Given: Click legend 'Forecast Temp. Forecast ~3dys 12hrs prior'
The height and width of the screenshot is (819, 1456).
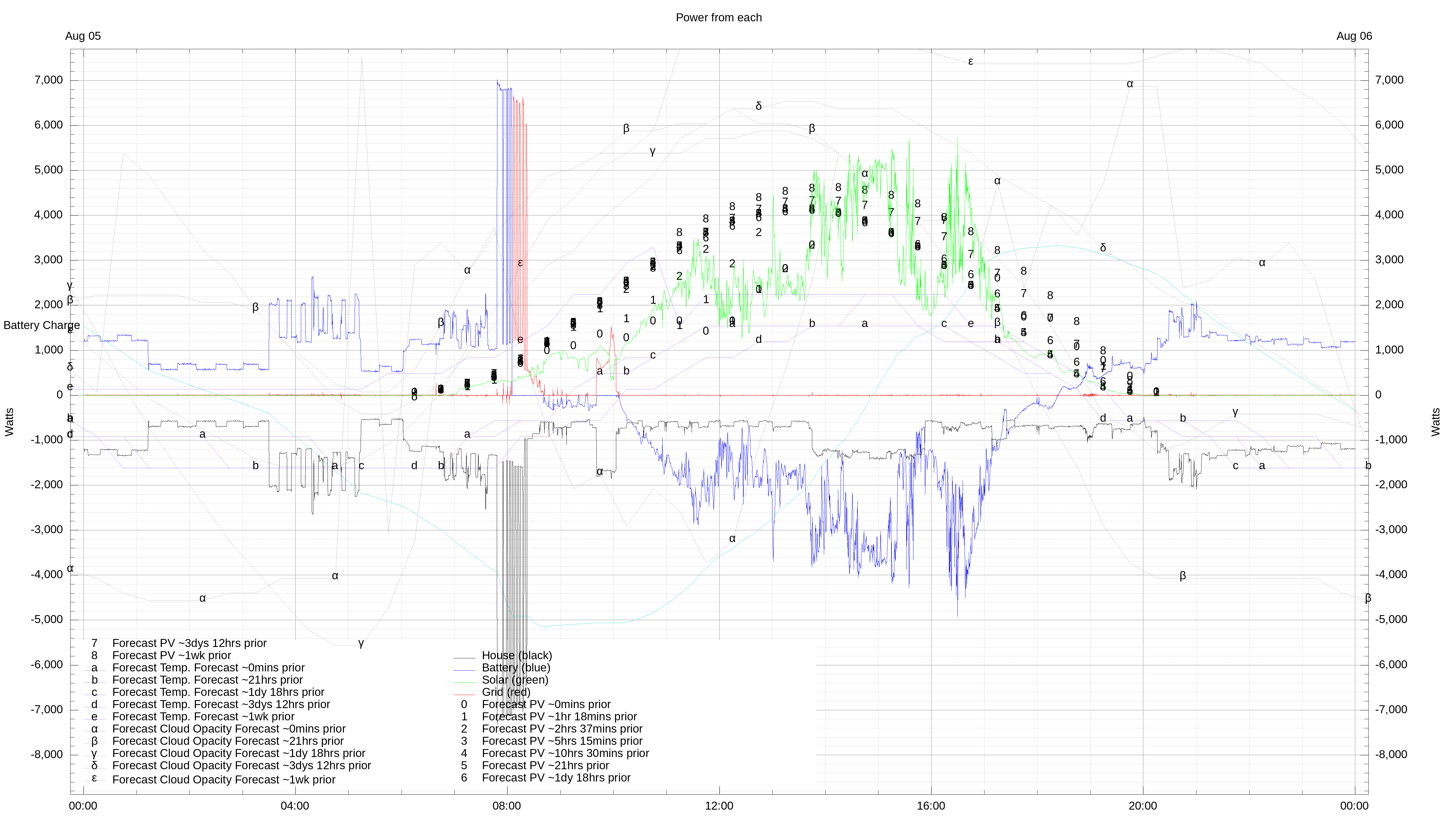Looking at the screenshot, I should [221, 704].
